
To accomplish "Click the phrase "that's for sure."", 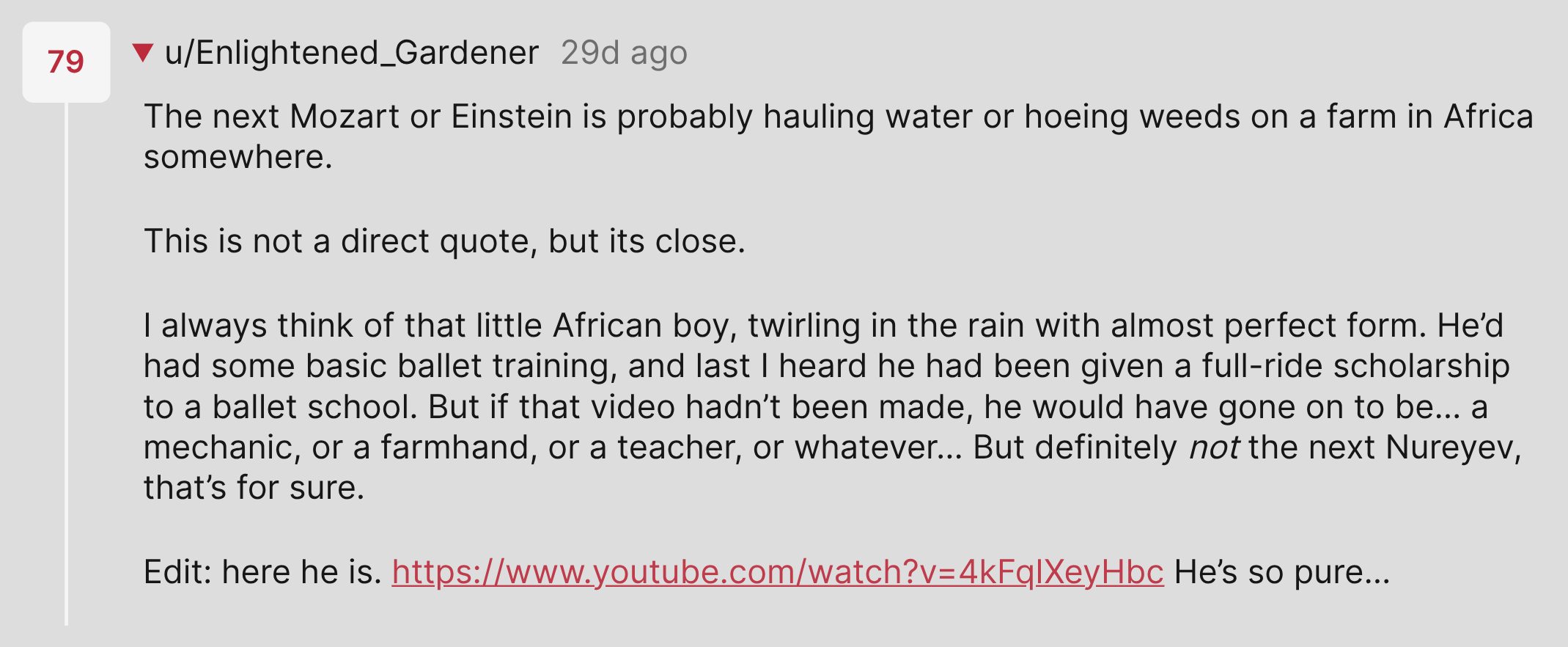I will [x=254, y=488].
